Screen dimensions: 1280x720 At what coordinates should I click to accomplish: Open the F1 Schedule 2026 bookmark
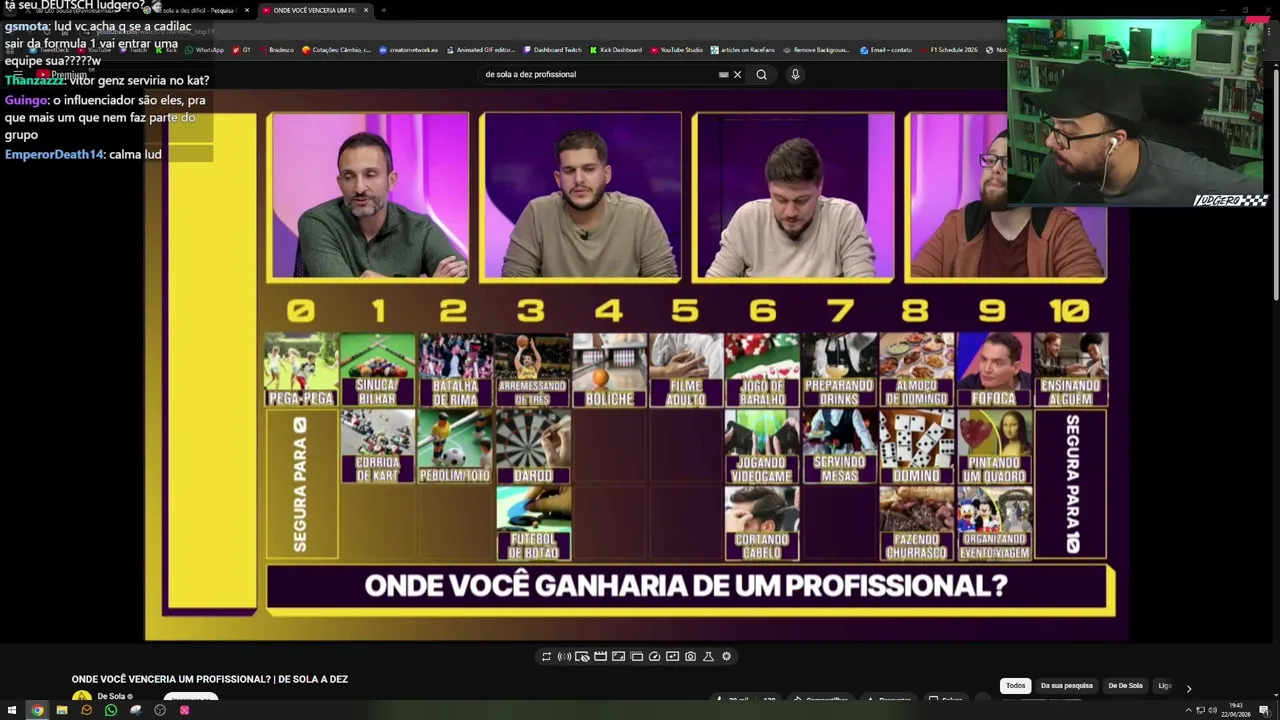point(949,50)
